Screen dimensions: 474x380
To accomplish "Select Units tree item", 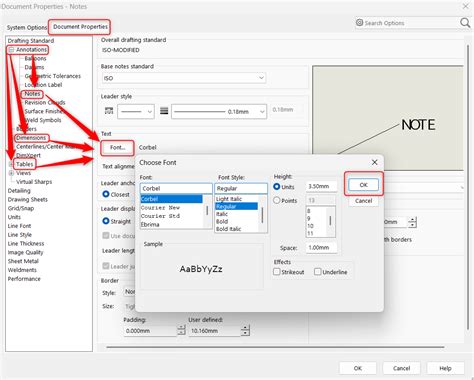I will point(14,217).
